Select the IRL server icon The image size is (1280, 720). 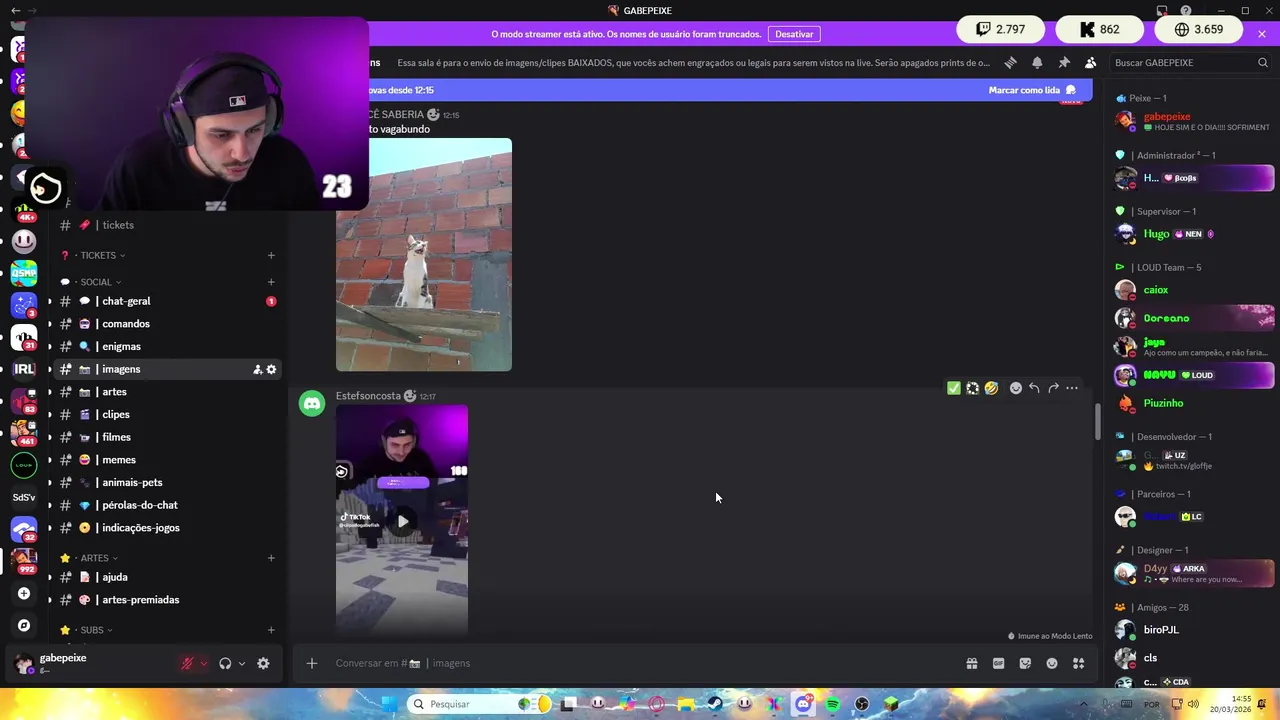pyautogui.click(x=24, y=369)
